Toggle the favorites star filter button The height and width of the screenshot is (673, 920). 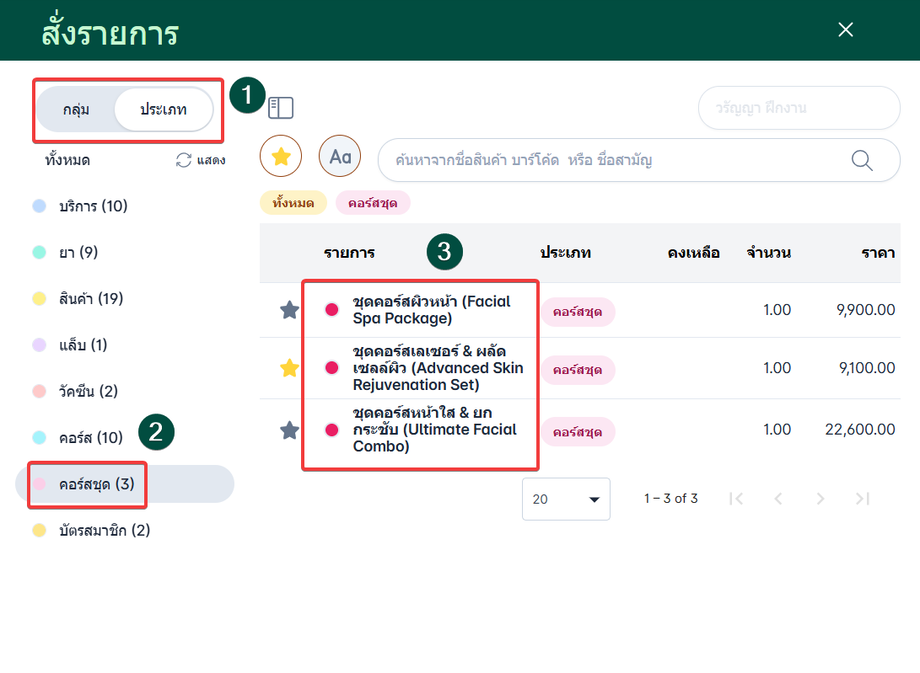point(281,157)
